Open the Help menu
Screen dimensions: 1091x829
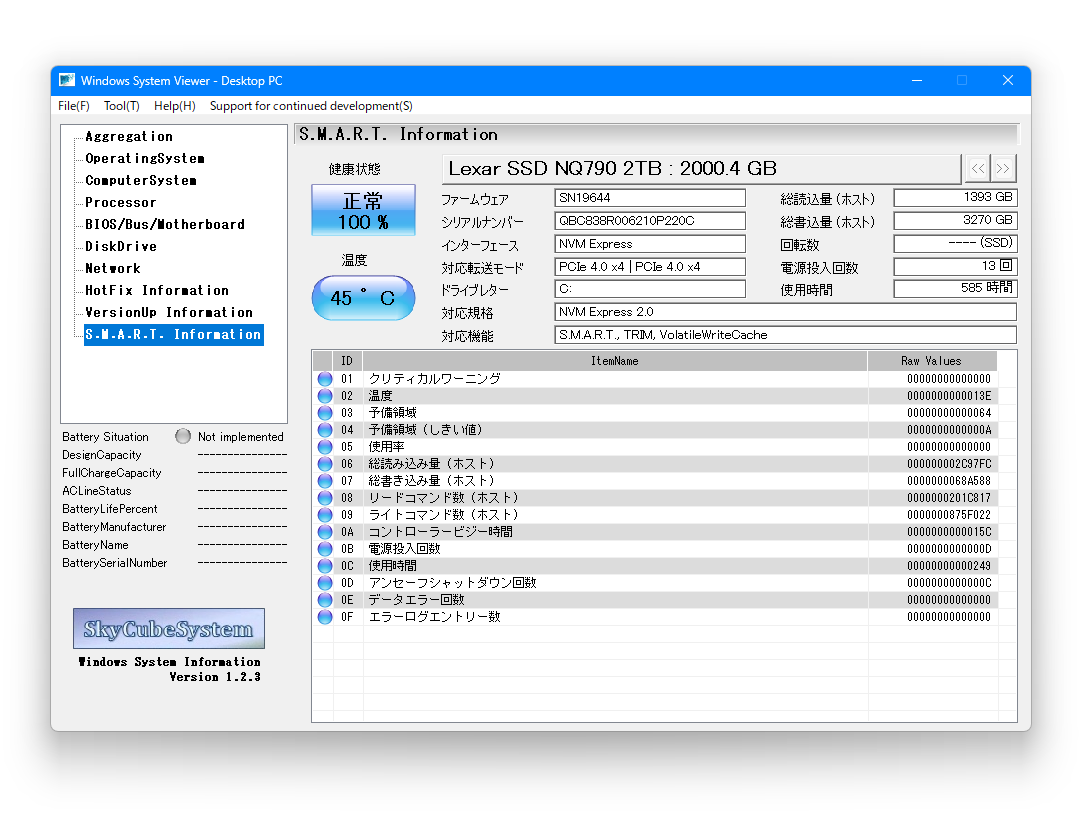[x=174, y=105]
